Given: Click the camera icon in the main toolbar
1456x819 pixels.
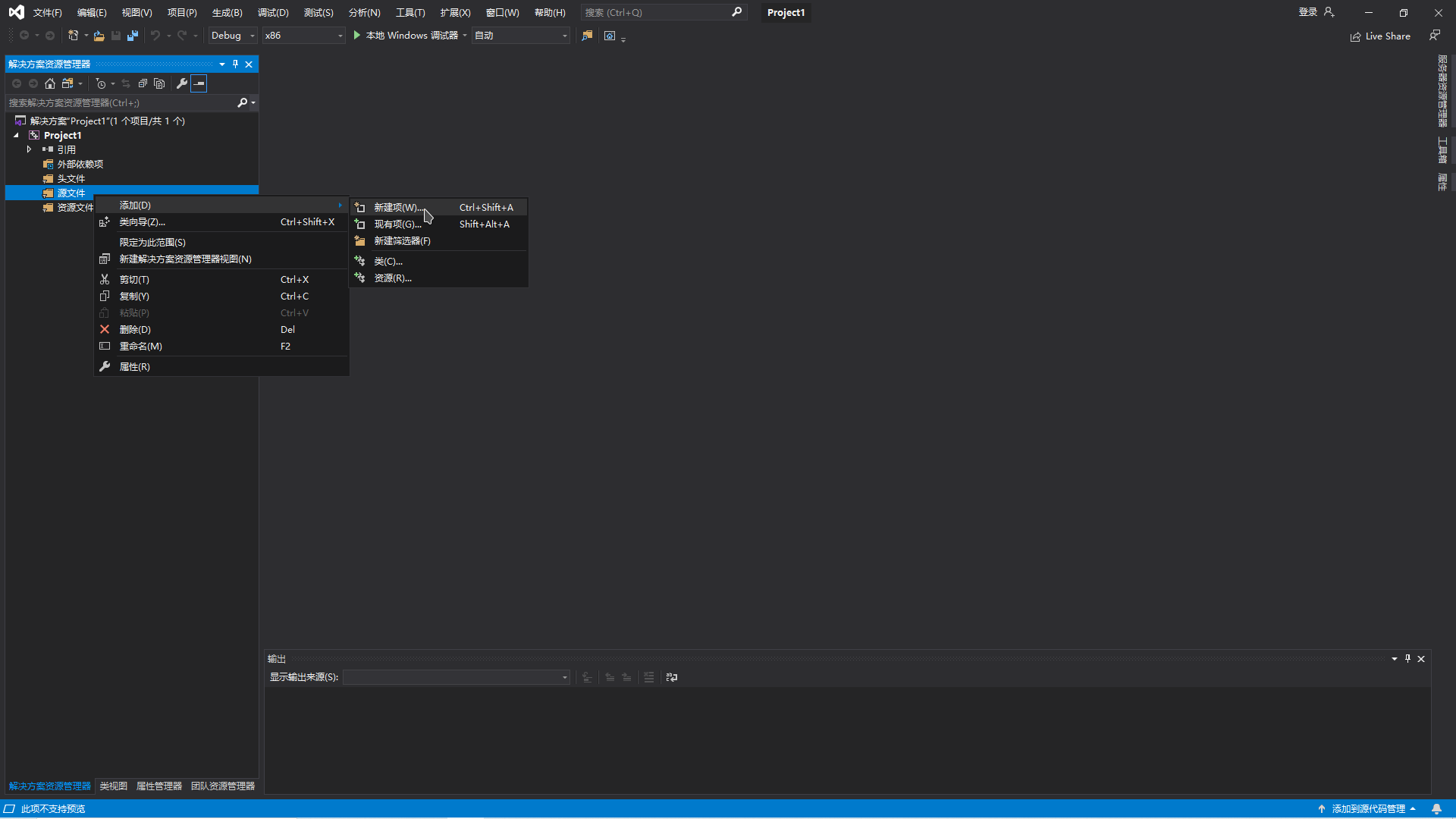Looking at the screenshot, I should pos(610,36).
